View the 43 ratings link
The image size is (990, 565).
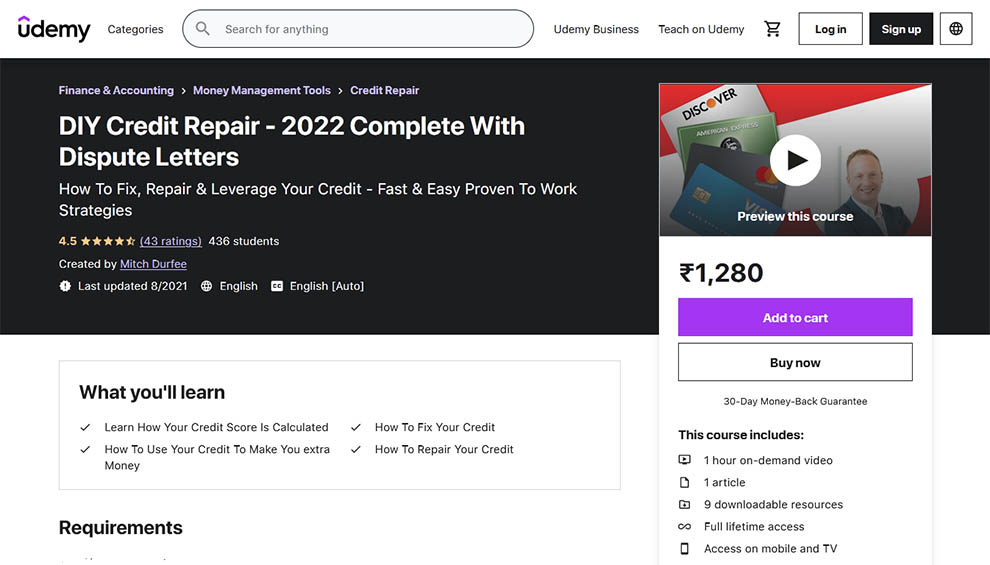pyautogui.click(x=171, y=241)
